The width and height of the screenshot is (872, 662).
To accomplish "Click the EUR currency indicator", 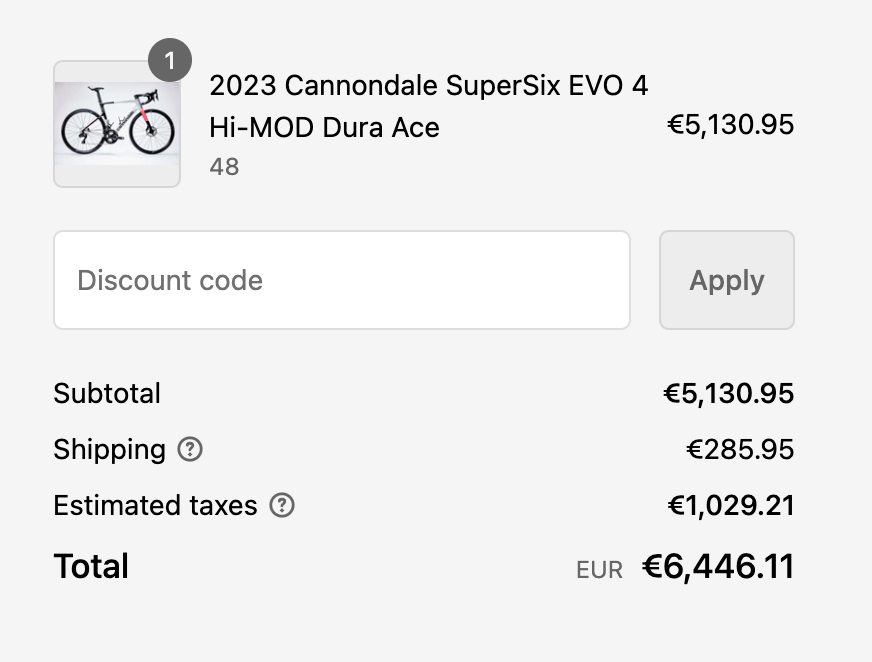I will coord(599,570).
